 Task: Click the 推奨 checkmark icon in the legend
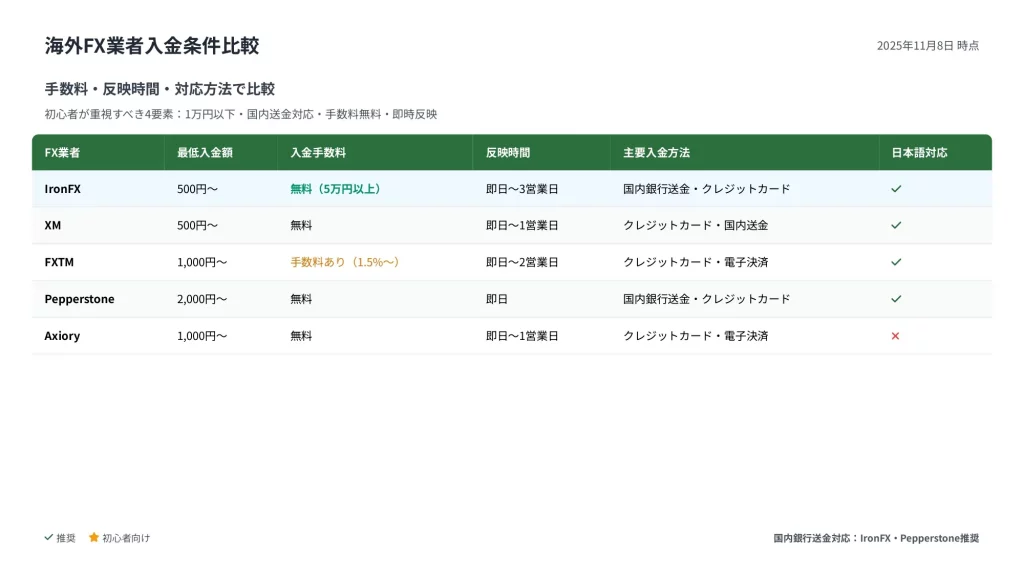[x=49, y=537]
